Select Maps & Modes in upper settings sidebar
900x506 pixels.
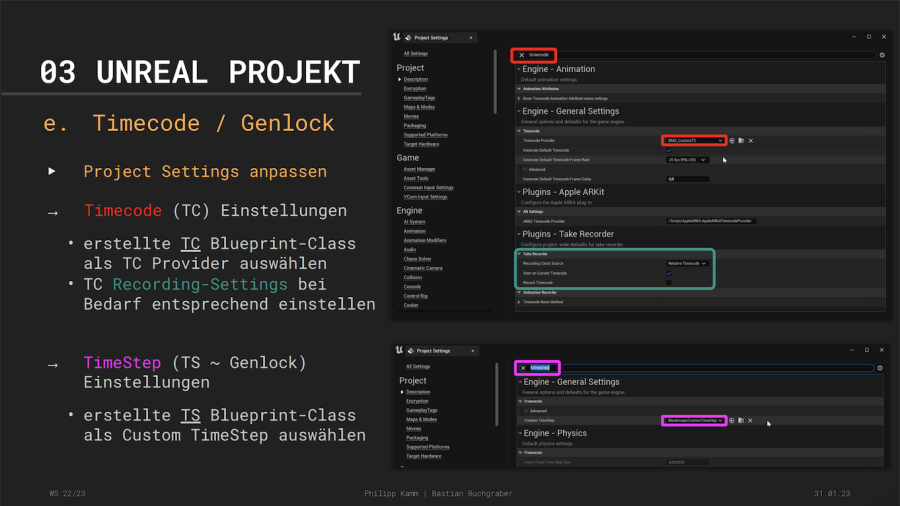click(x=419, y=107)
